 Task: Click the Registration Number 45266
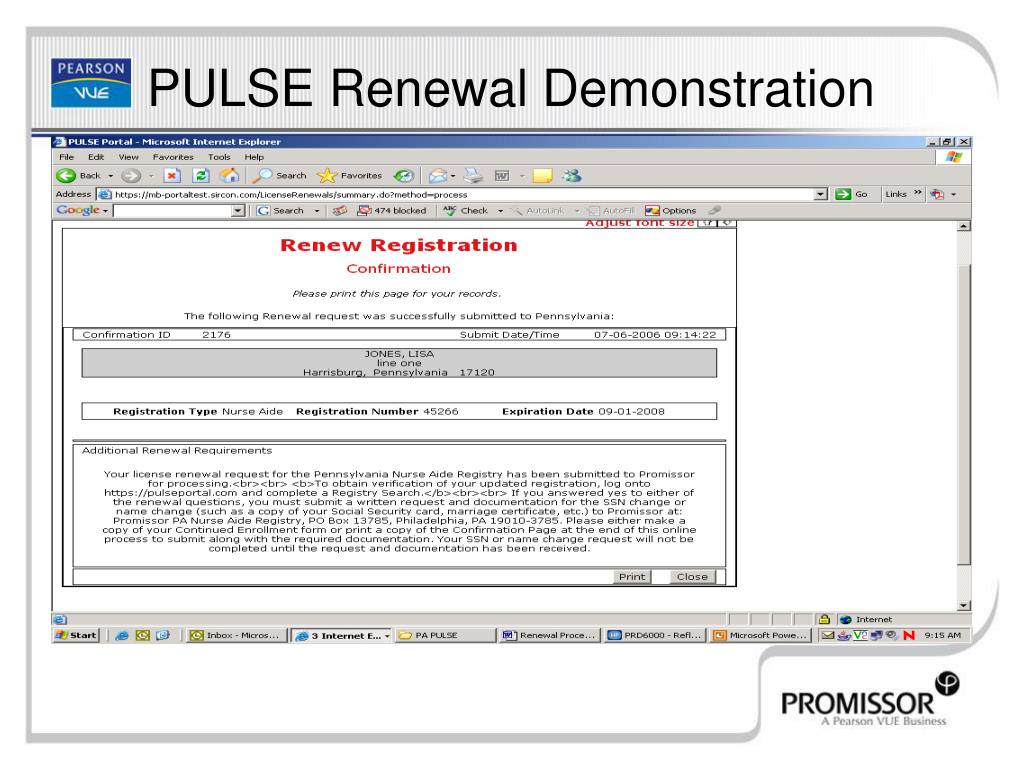[x=441, y=411]
